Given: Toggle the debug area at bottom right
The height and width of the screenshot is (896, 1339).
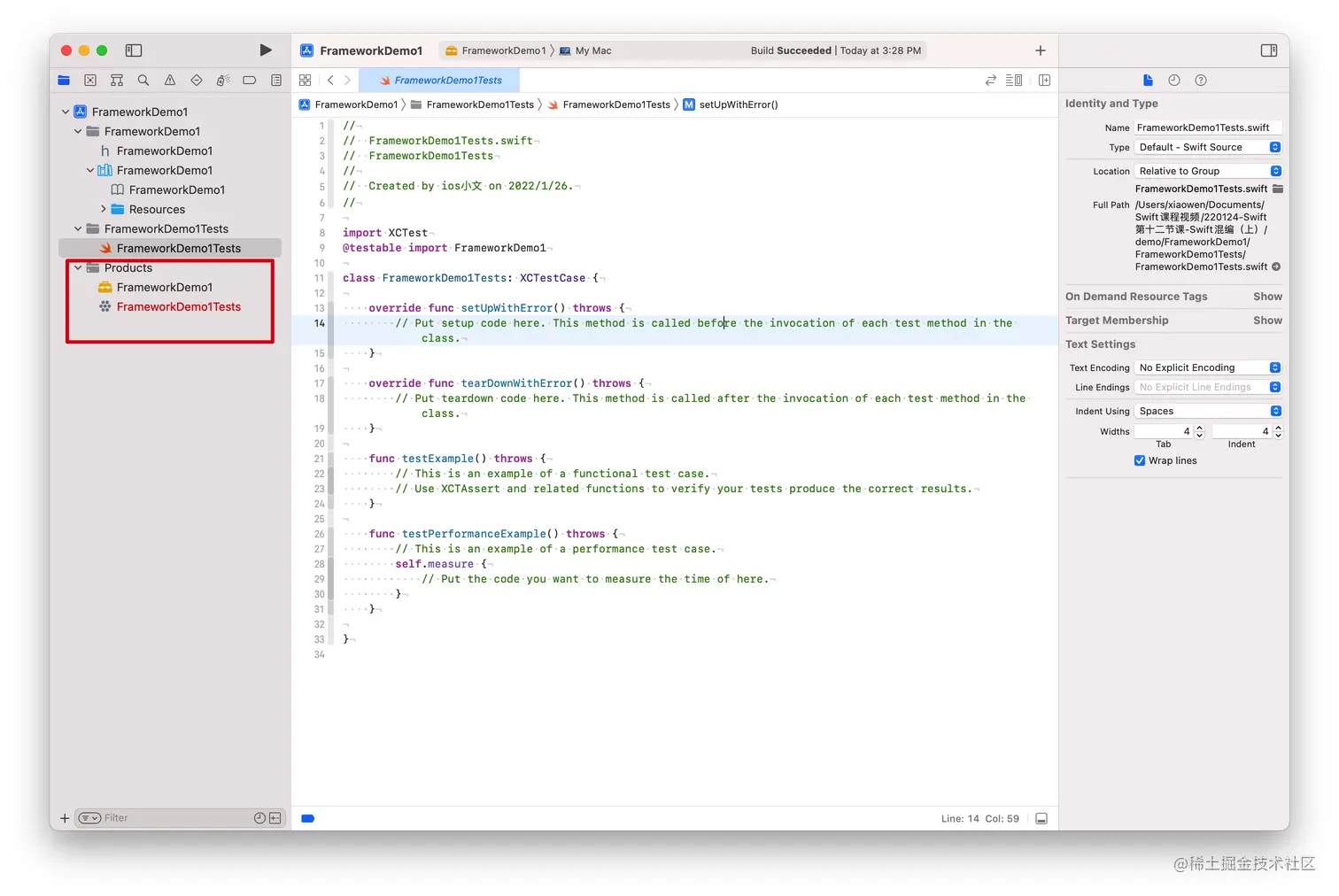Looking at the screenshot, I should (x=1041, y=819).
